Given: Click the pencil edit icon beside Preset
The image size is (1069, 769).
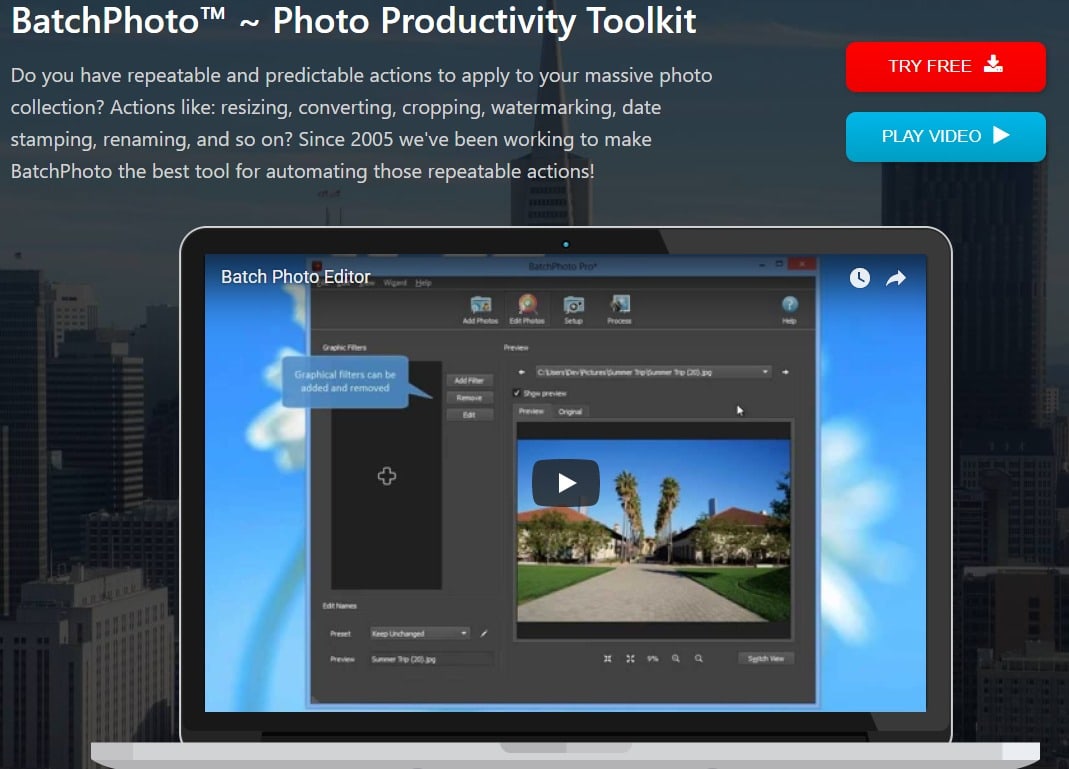Looking at the screenshot, I should click(x=484, y=633).
